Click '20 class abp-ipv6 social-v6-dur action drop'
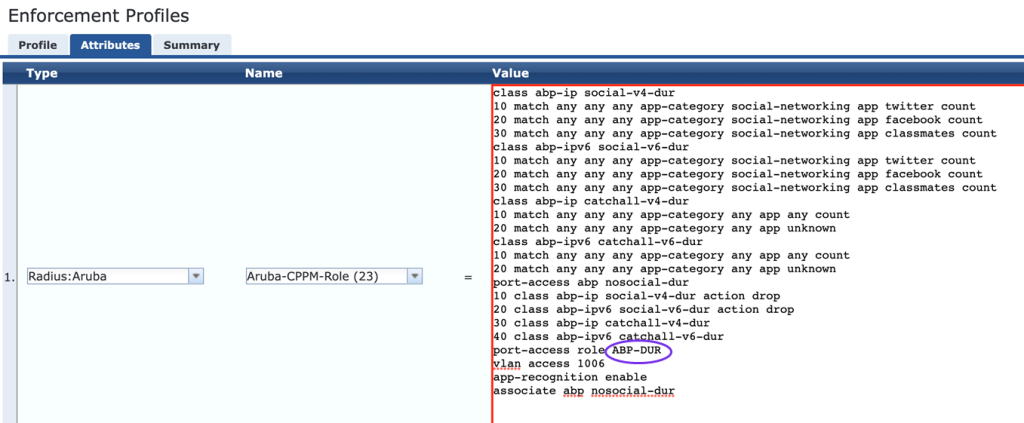 643,309
